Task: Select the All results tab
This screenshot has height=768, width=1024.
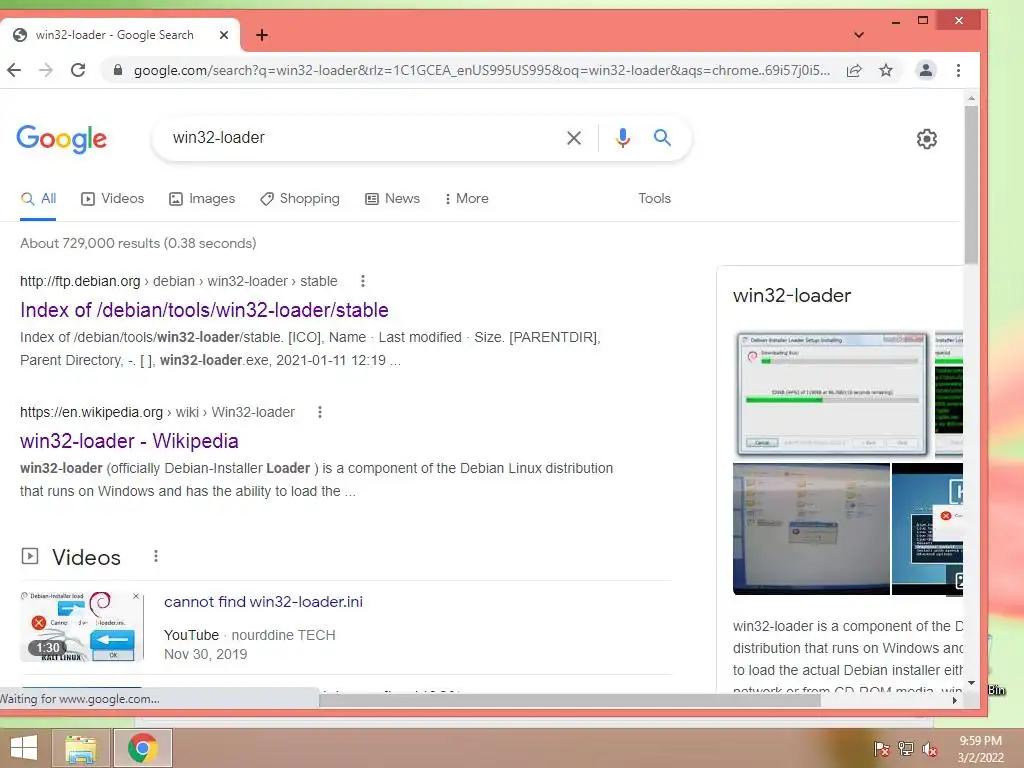Action: coord(39,199)
